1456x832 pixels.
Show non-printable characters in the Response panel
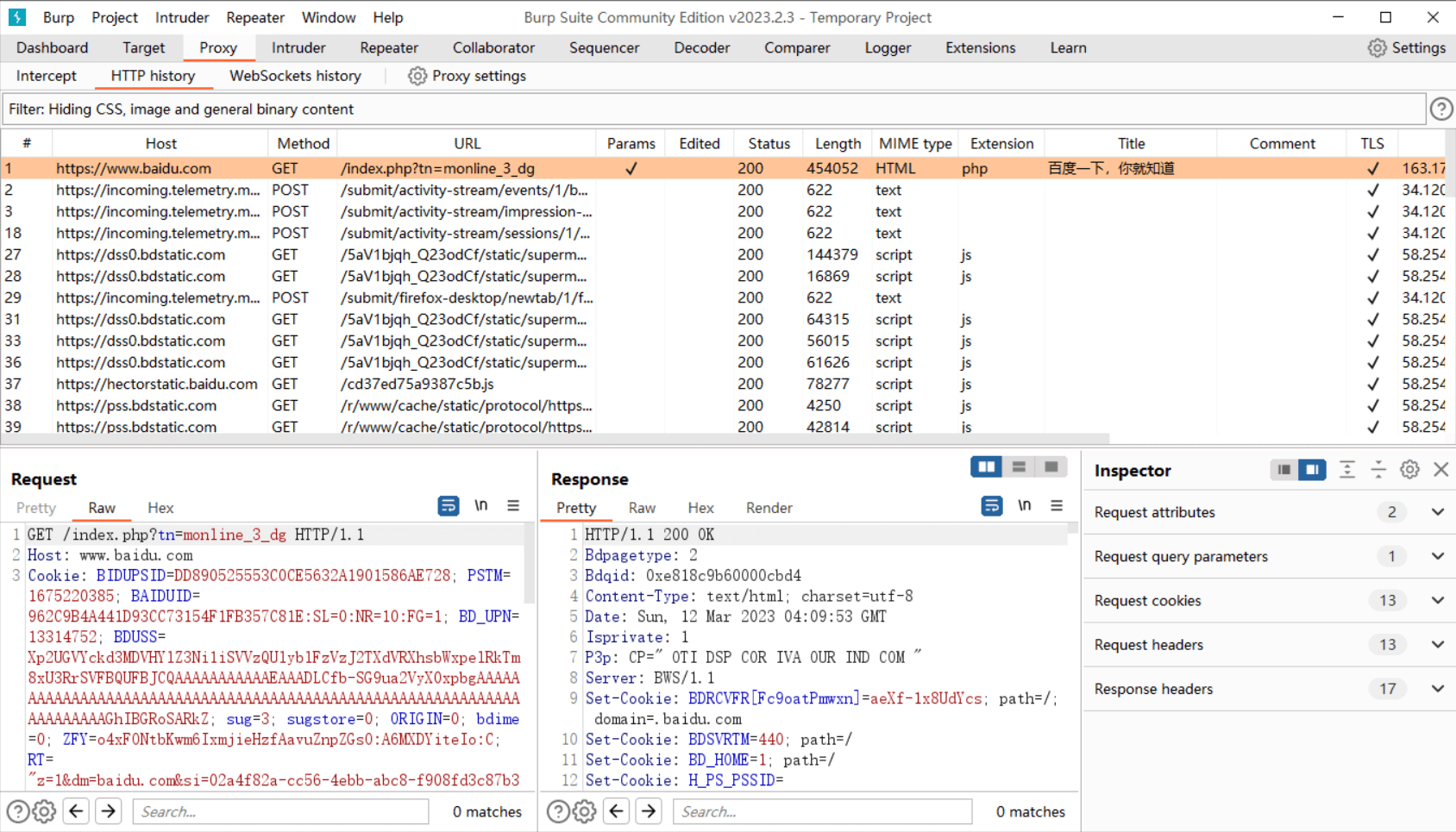[1024, 506]
